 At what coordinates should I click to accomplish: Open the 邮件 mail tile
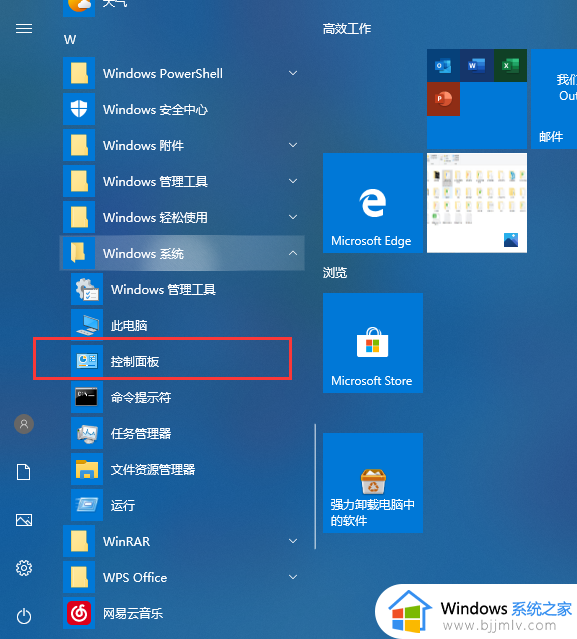tap(554, 99)
